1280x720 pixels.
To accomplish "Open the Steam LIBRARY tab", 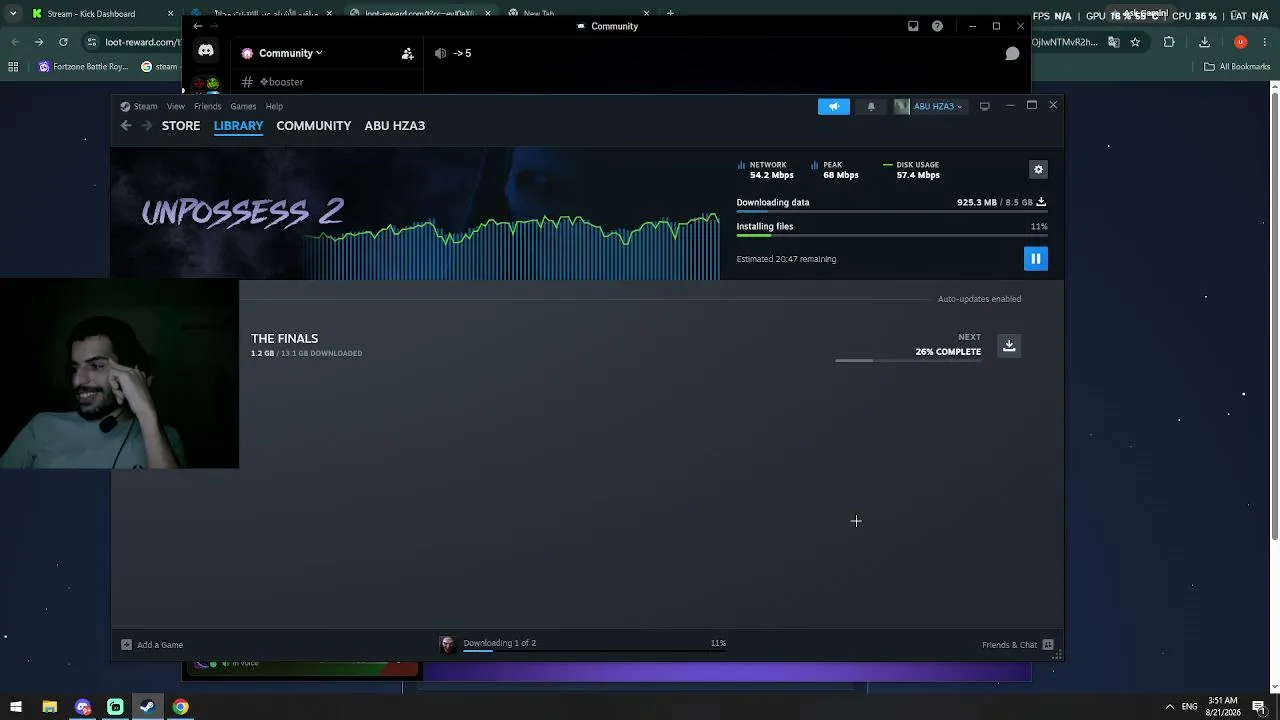I will [x=238, y=125].
